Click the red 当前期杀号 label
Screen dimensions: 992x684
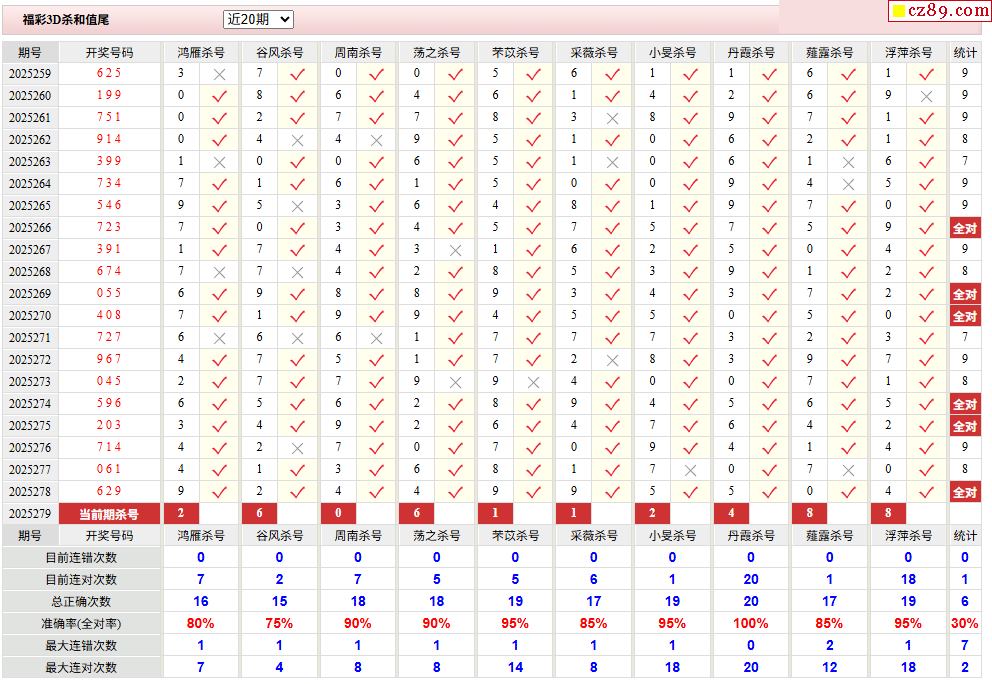point(109,514)
